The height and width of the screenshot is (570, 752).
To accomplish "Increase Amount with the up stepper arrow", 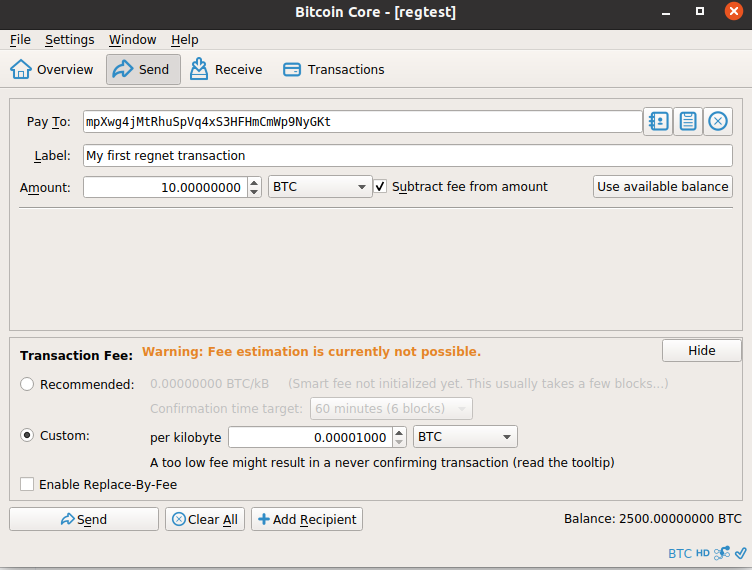I will pyautogui.click(x=254, y=182).
